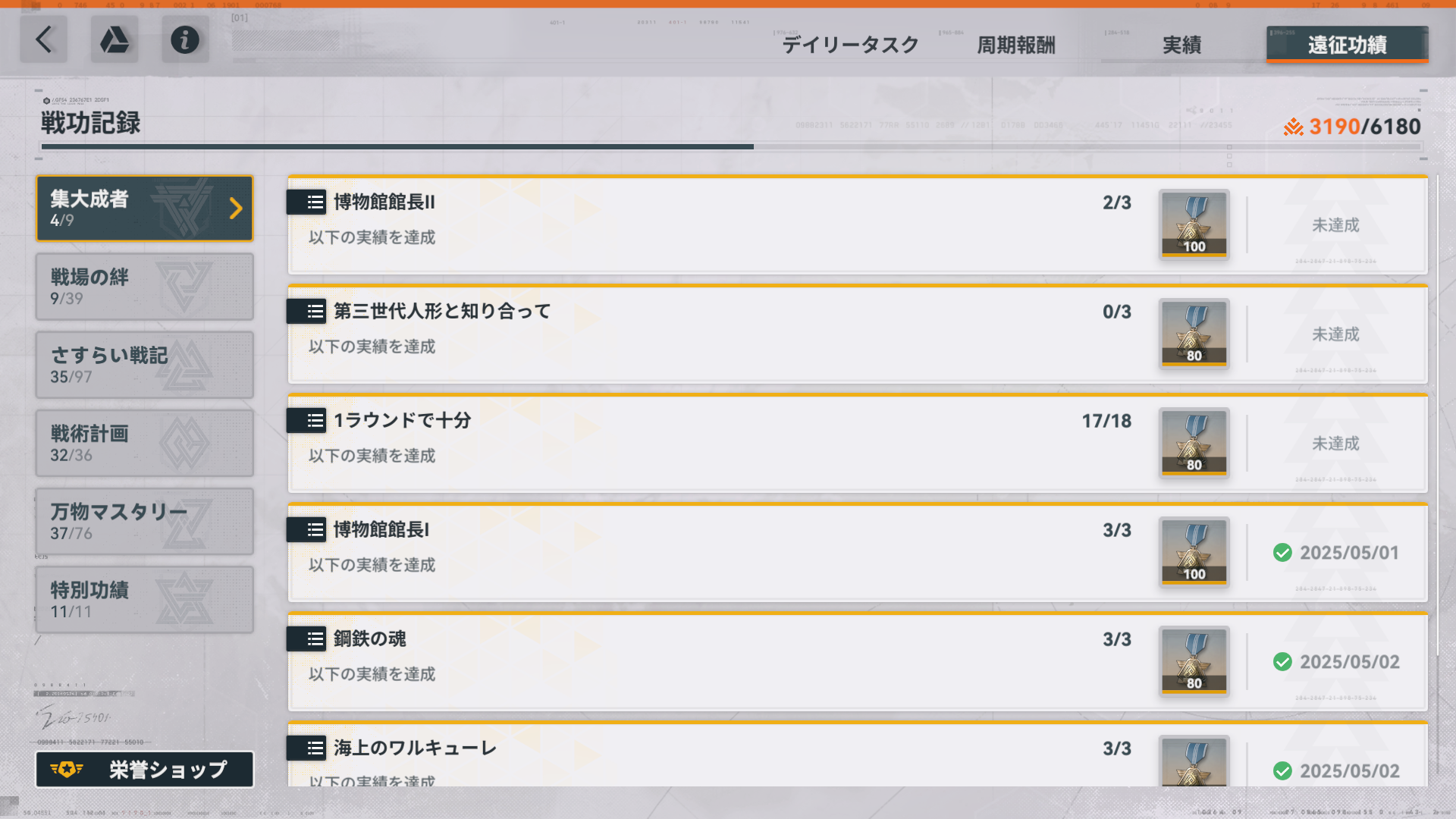Image resolution: width=1456 pixels, height=819 pixels.
Task: Switch to the 周期報酬 tab
Action: tap(1016, 45)
